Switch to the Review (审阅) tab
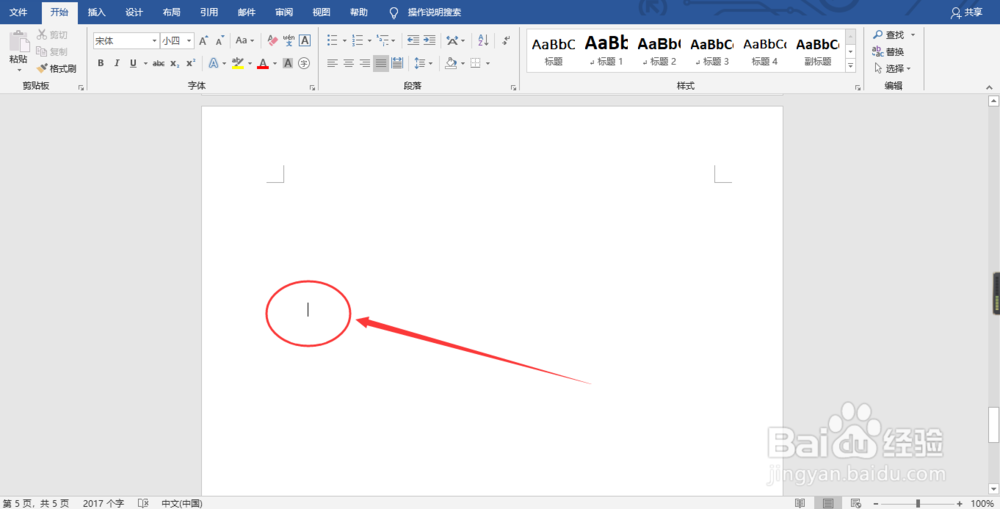Viewport: 1000px width, 509px height. tap(284, 12)
